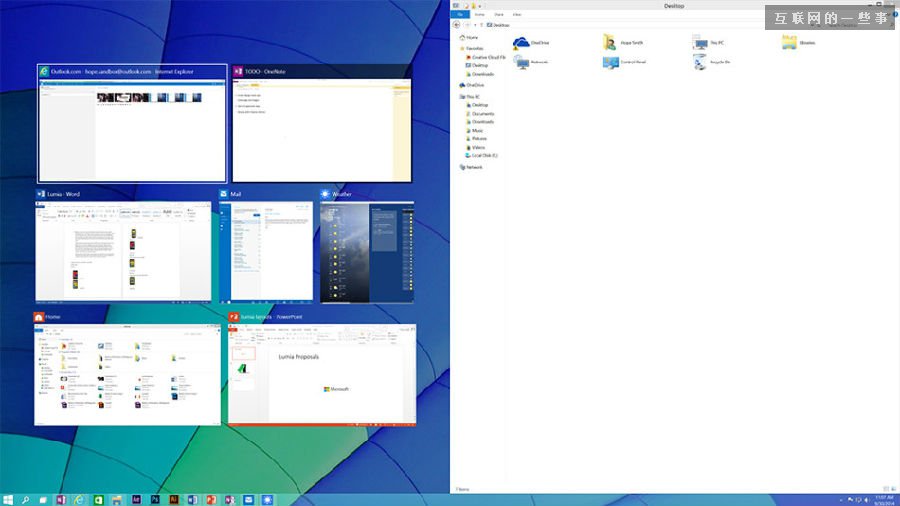Image resolution: width=900 pixels, height=506 pixels.
Task: Select Music under This PC
Action: tap(474, 131)
